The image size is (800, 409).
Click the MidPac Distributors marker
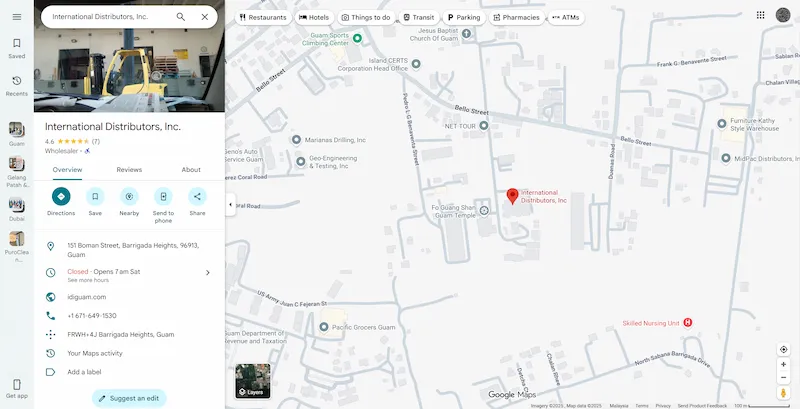pos(726,158)
